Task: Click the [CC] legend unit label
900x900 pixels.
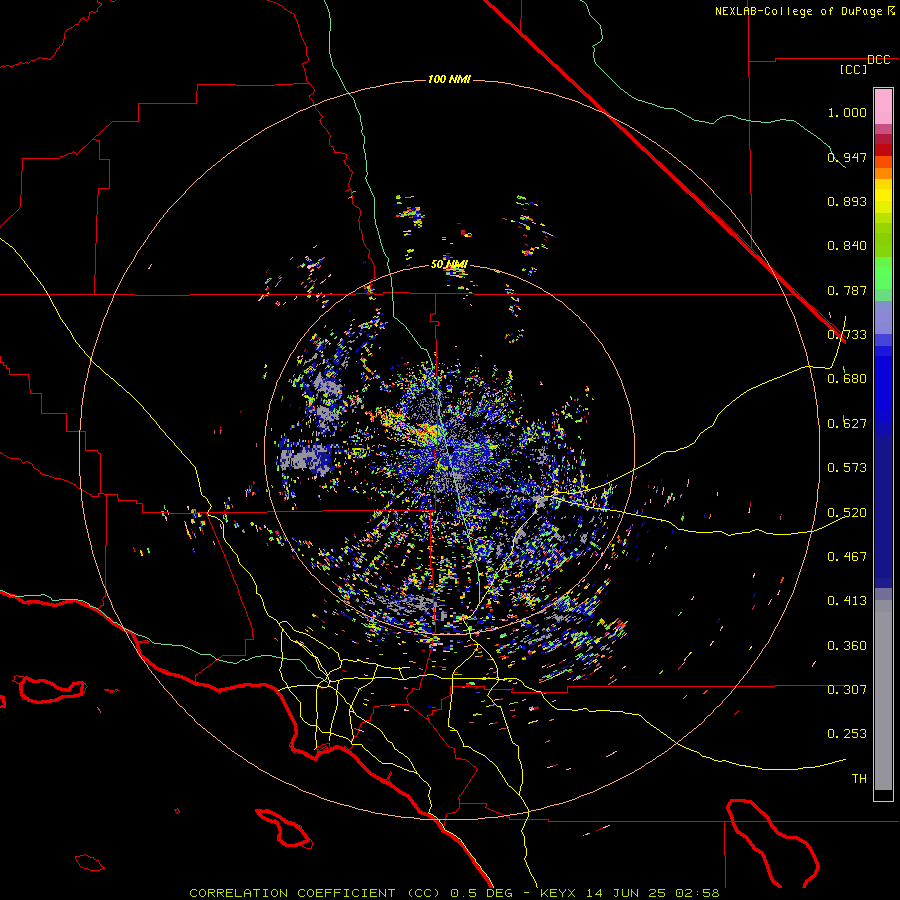Action: [x=854, y=69]
